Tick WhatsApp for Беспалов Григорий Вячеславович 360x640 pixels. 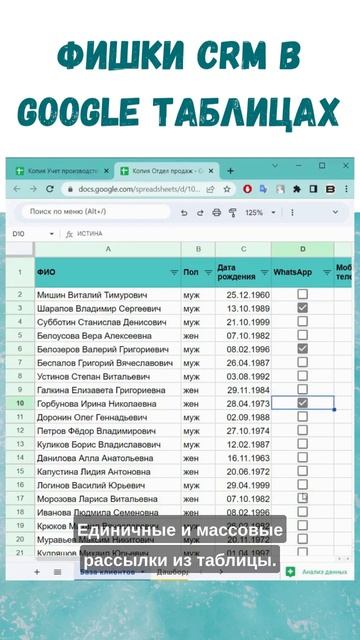tap(302, 362)
